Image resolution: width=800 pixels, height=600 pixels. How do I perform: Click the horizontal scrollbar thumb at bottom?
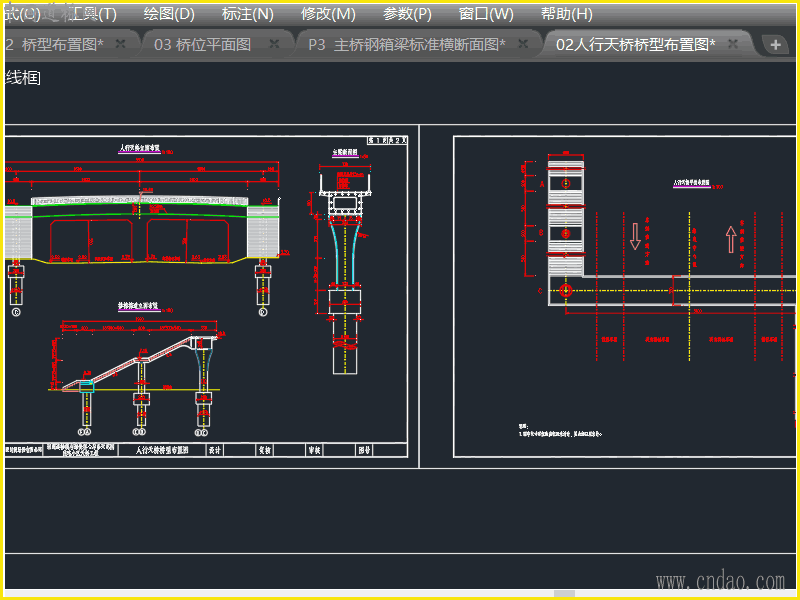click(565, 594)
